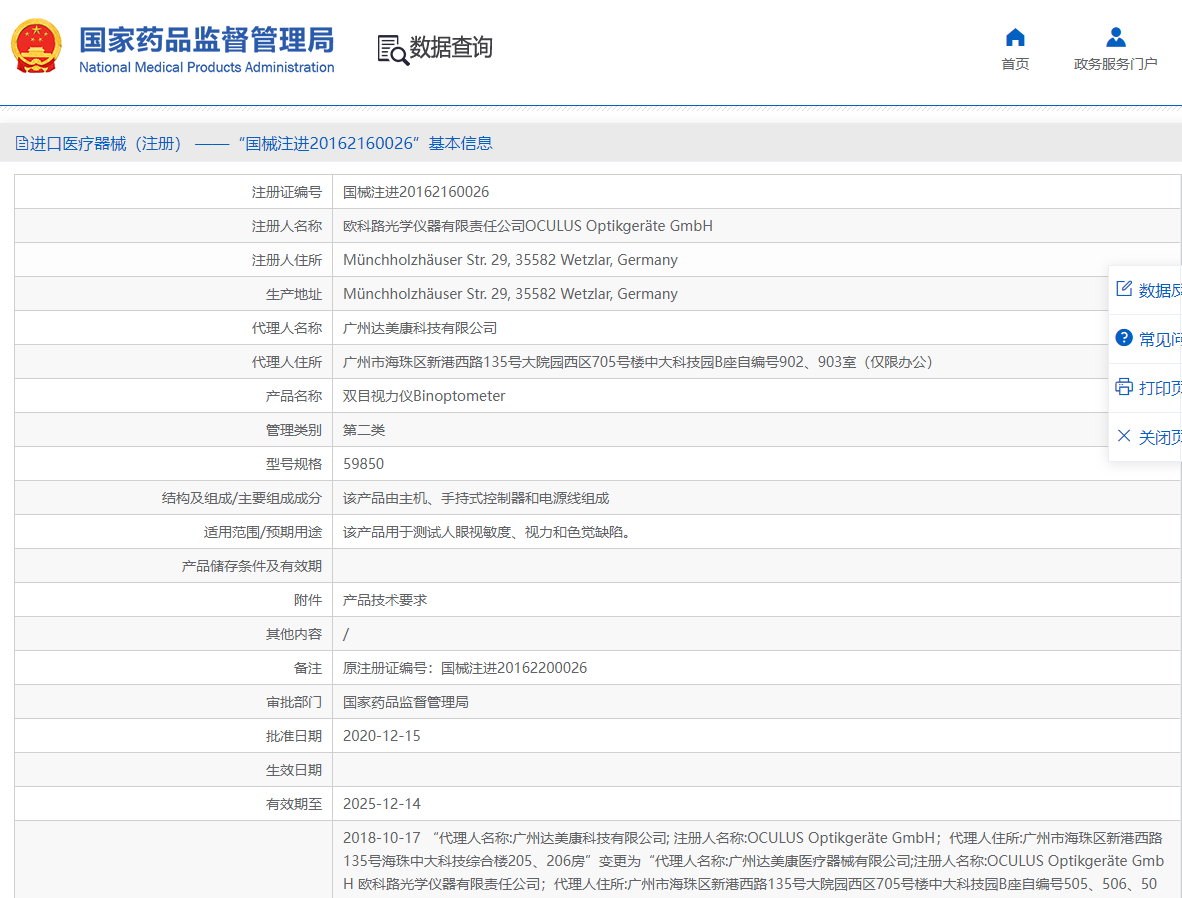The width and height of the screenshot is (1182, 898).
Task: Select agent name 广州达美康科技有限公司
Action: click(x=420, y=328)
